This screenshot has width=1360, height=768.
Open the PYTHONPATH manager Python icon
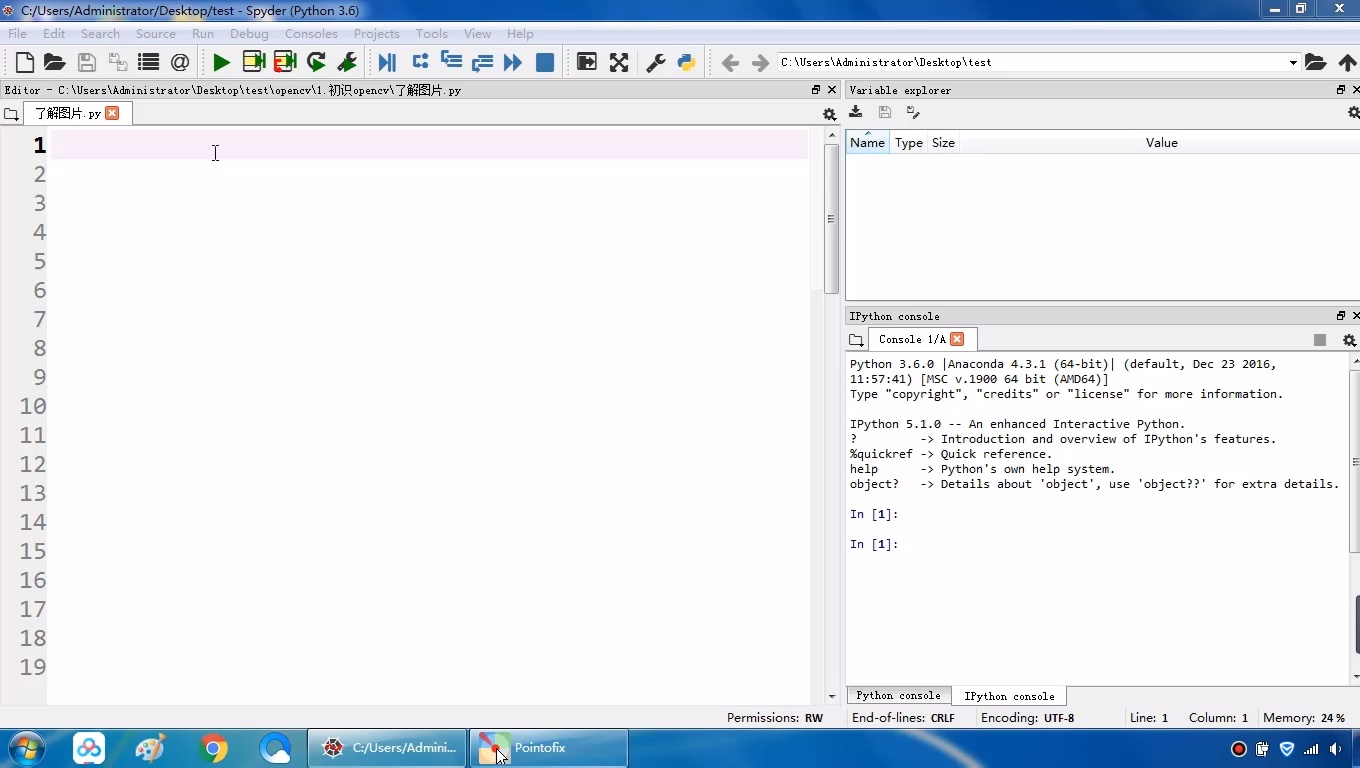pyautogui.click(x=687, y=62)
